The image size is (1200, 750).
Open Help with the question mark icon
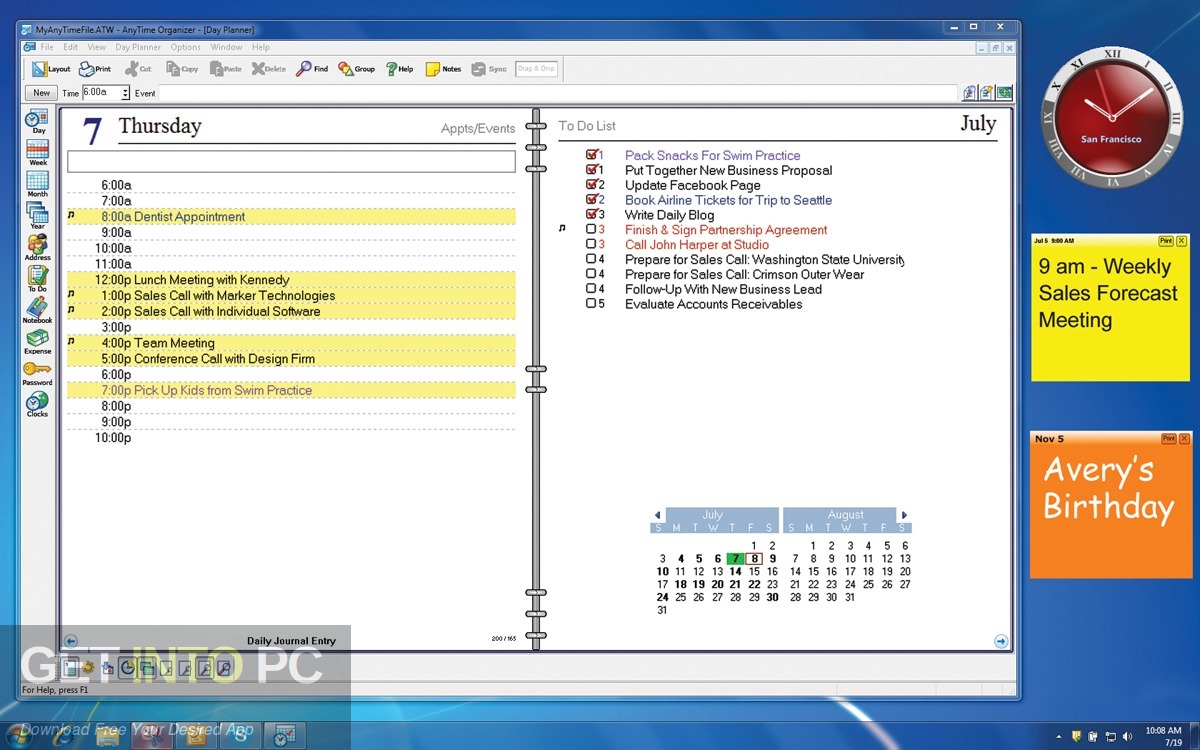(399, 69)
